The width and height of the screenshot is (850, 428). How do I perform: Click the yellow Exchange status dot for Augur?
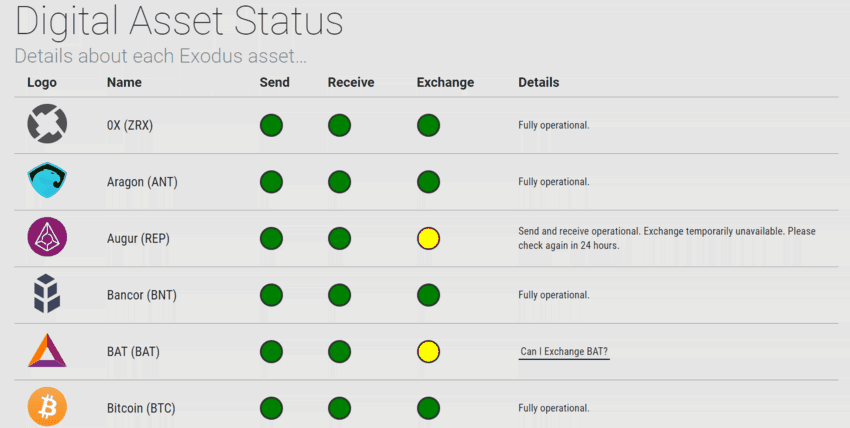click(x=428, y=239)
